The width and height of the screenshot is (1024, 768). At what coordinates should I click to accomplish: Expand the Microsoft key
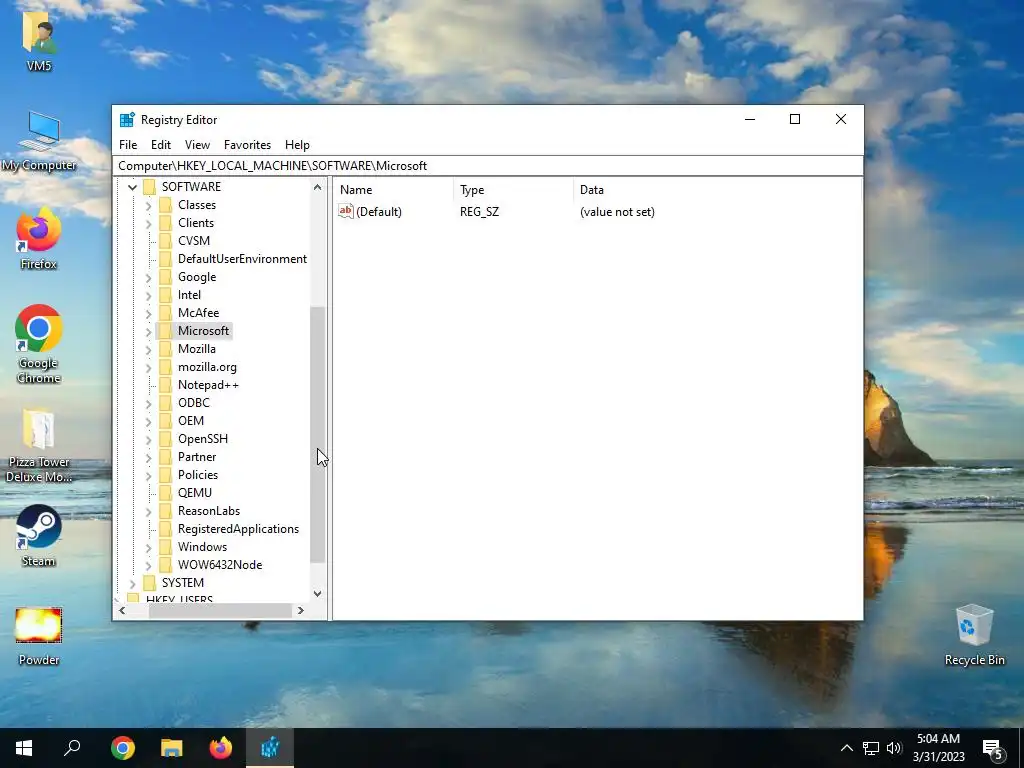(148, 331)
